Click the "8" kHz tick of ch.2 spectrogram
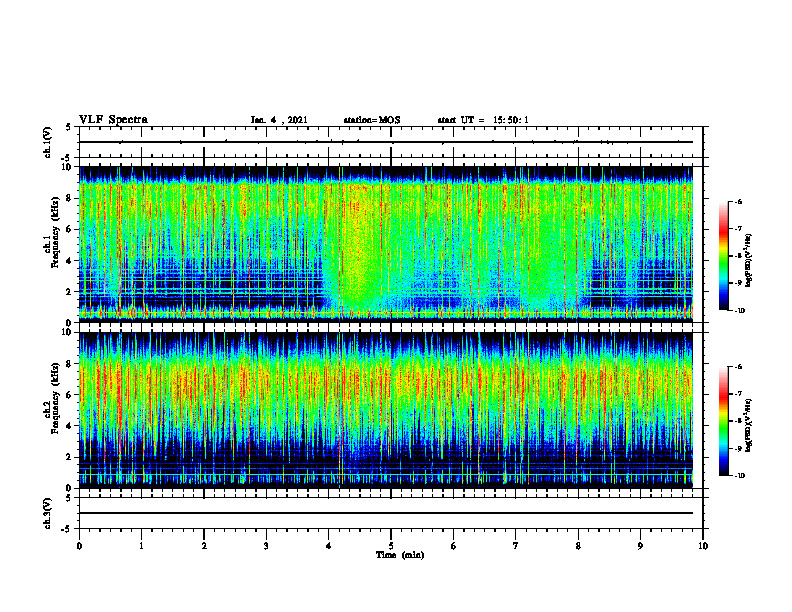Screen dimensions: 792x612 point(69,364)
